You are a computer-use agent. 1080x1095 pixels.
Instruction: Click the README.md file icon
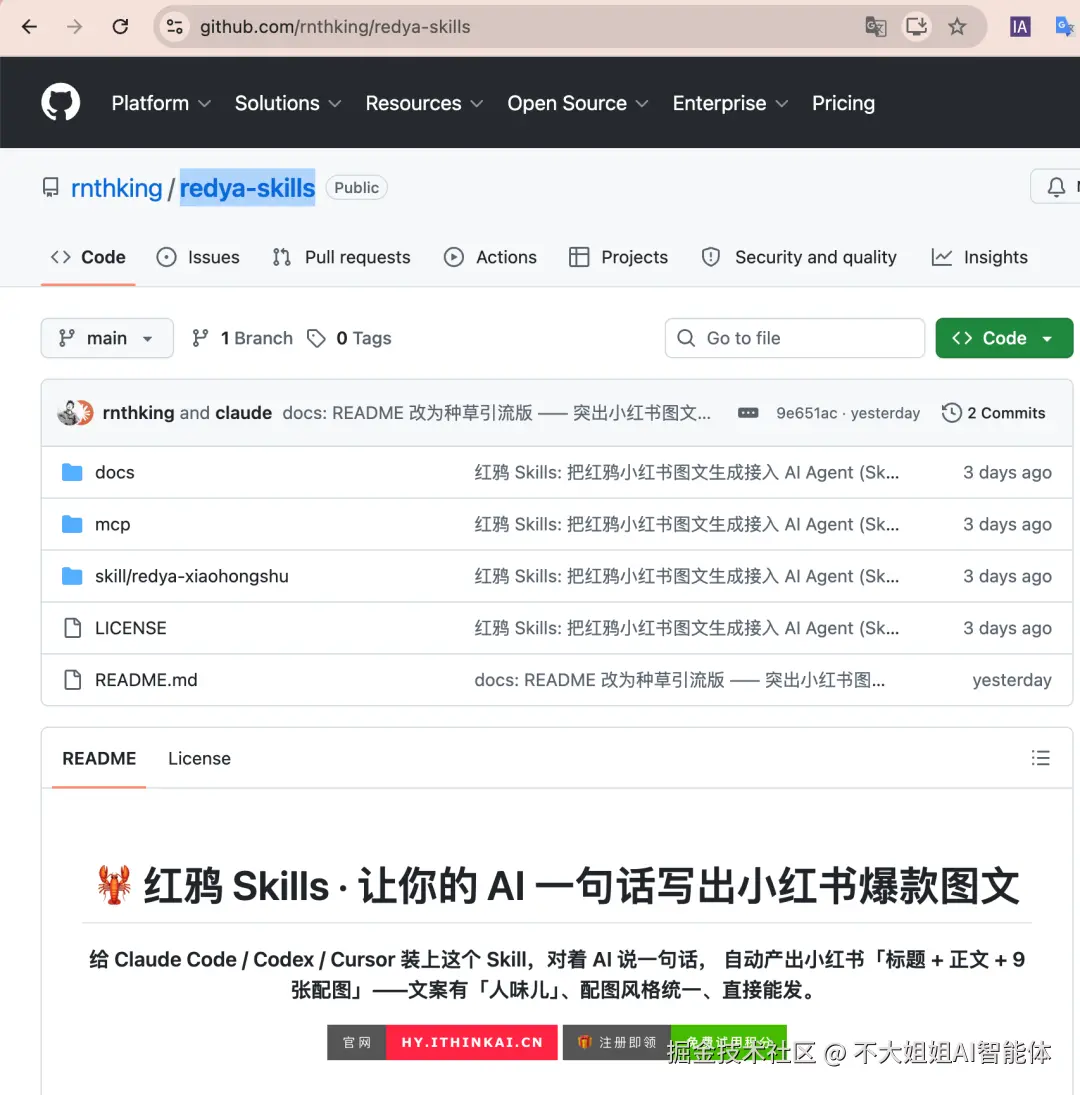pyautogui.click(x=73, y=679)
